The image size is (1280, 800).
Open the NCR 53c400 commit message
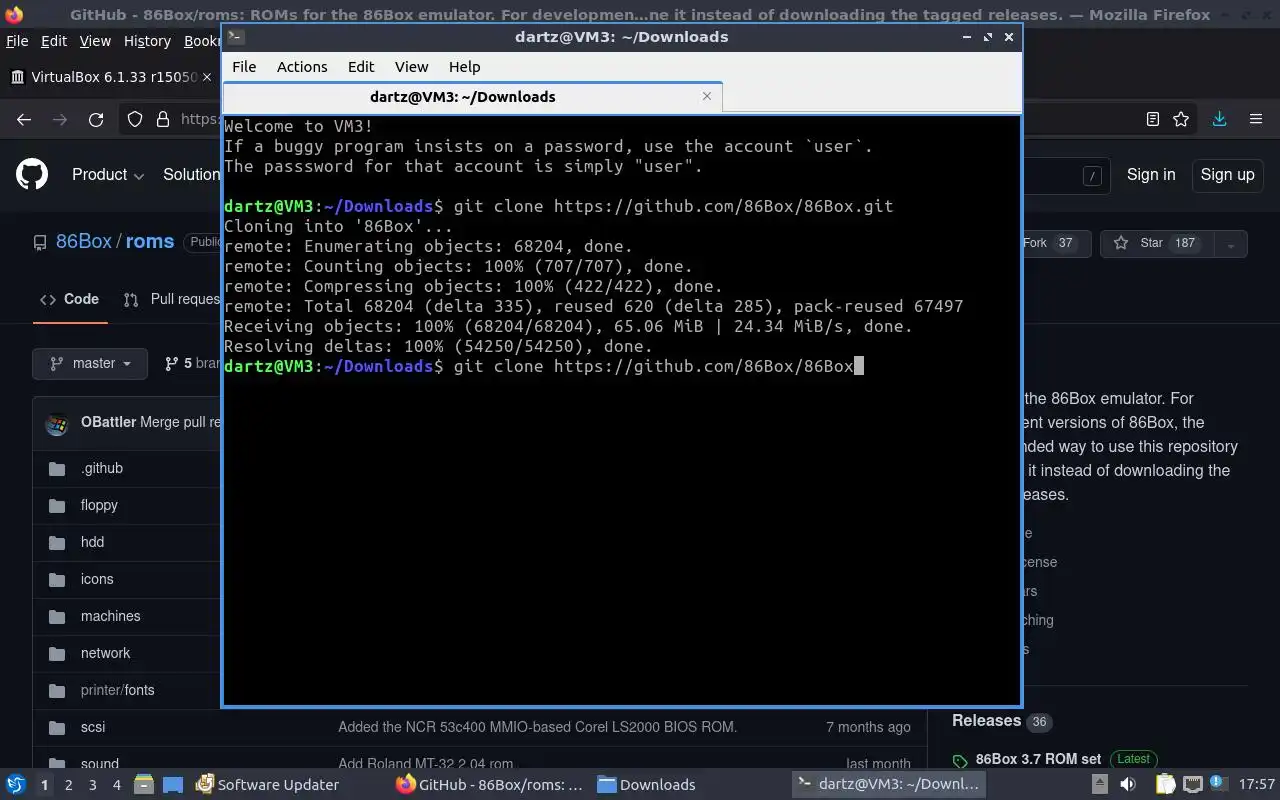537,727
